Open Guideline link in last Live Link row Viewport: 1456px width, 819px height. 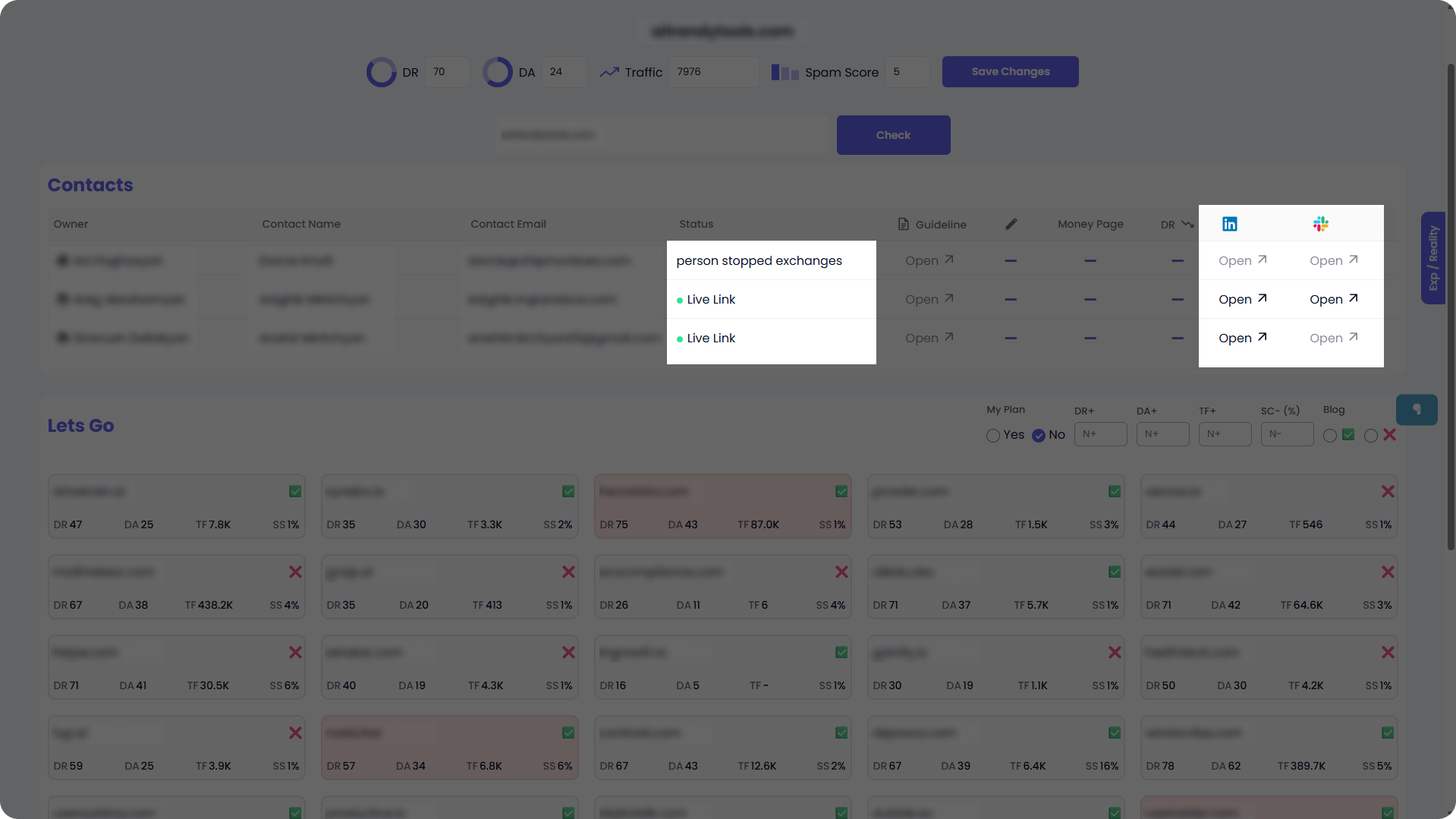pos(929,338)
